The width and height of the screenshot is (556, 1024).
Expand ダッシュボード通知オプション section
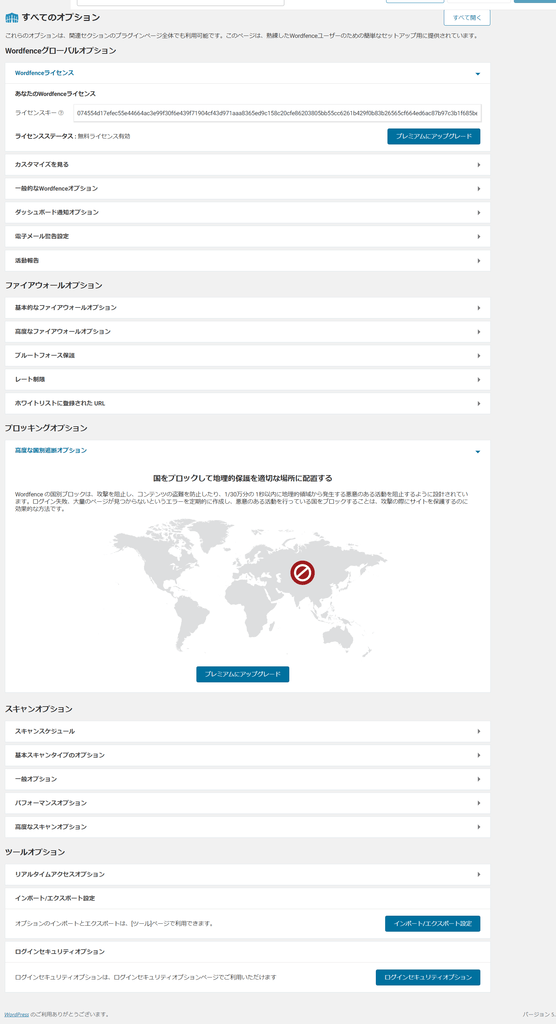pyautogui.click(x=248, y=212)
